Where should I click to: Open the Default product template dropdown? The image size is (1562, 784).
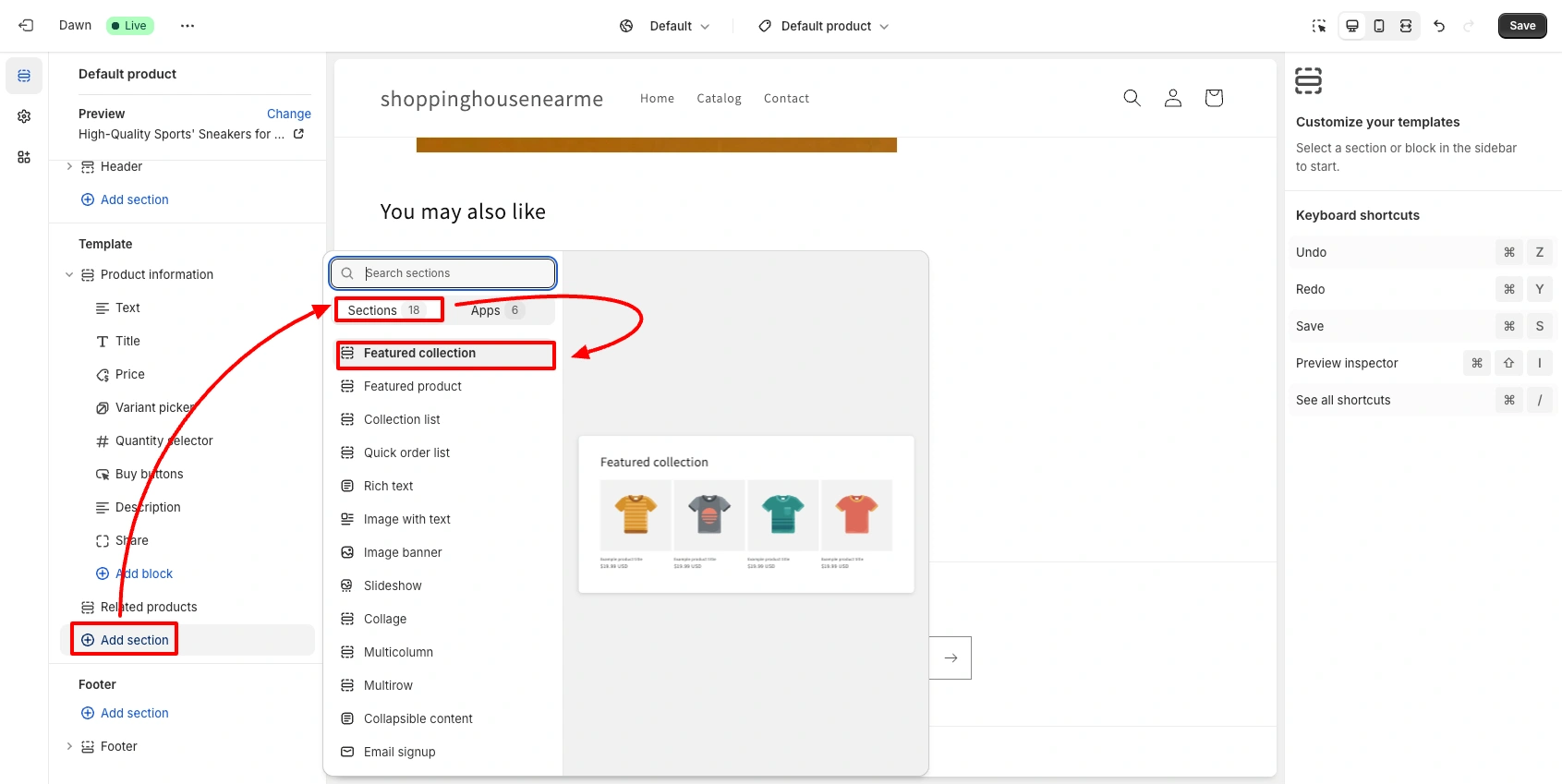824,26
